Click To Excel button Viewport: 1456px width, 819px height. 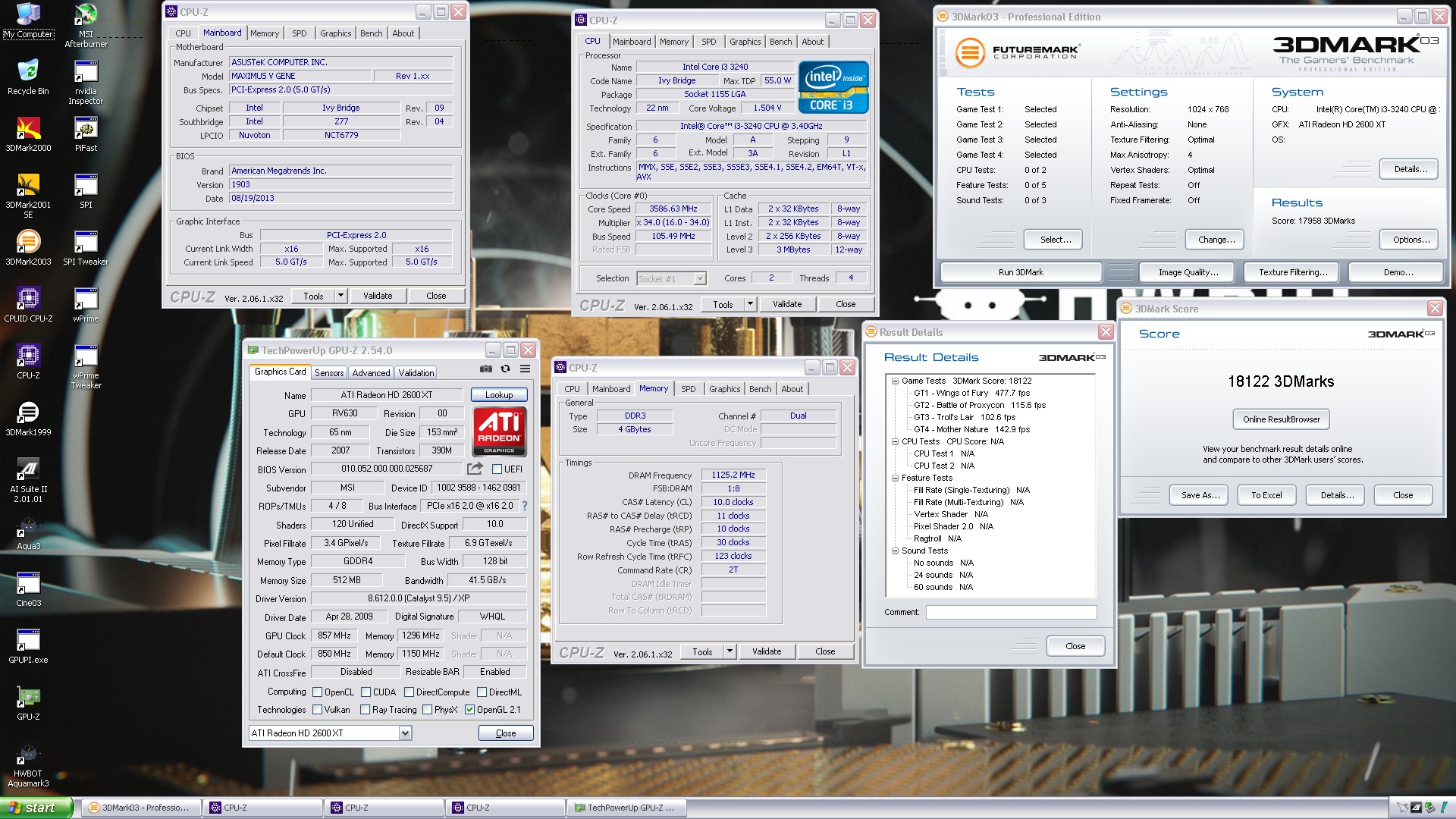pos(1266,495)
